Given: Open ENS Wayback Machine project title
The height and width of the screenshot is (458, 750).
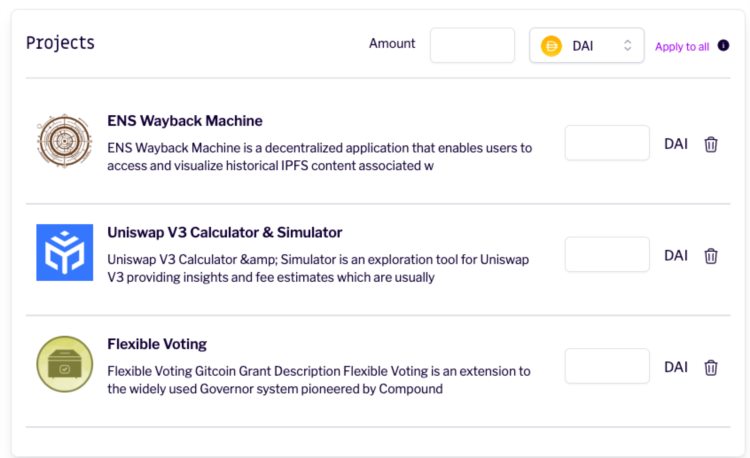Looking at the screenshot, I should 185,121.
